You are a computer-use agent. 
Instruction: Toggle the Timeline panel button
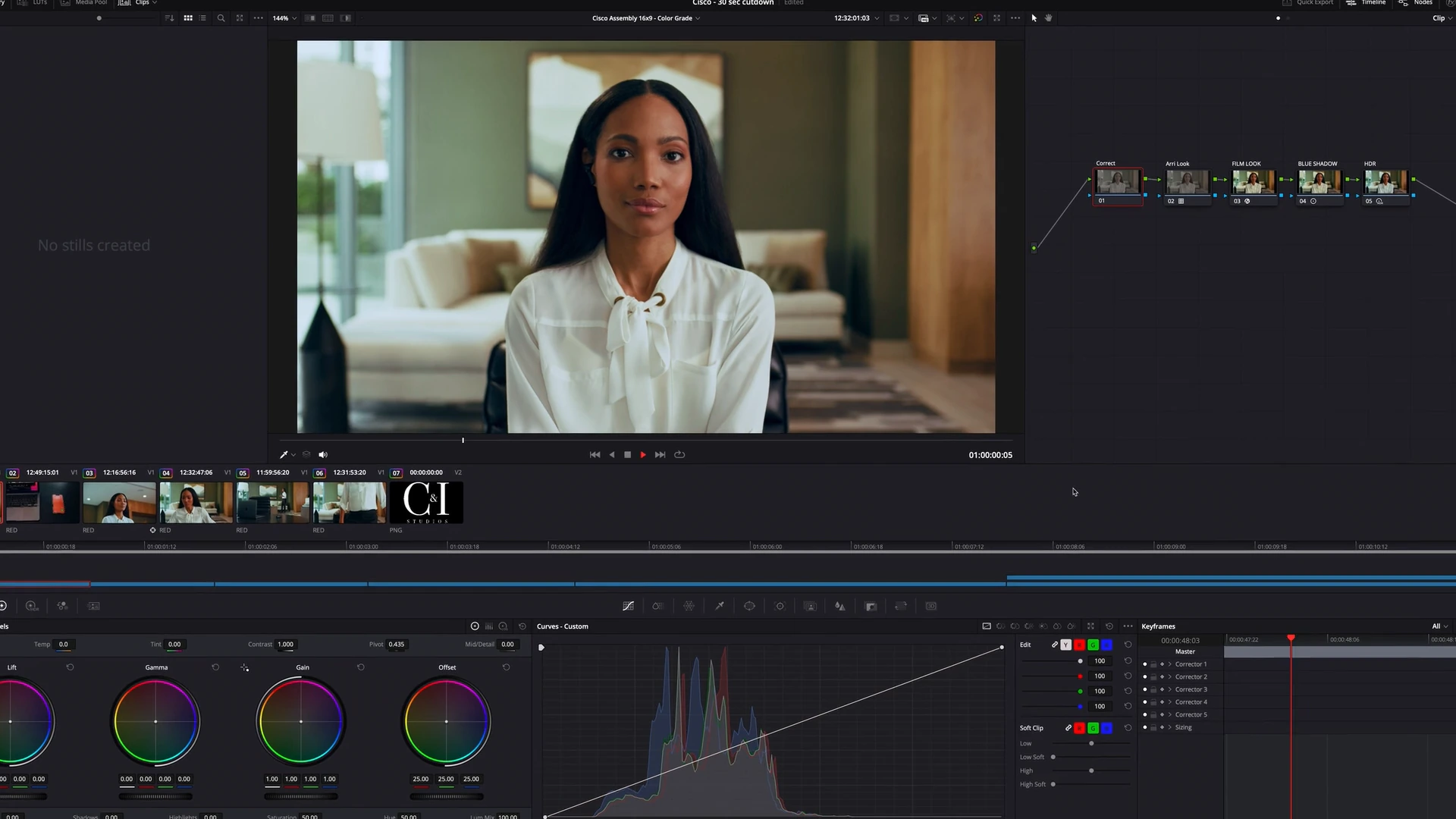(x=1366, y=3)
